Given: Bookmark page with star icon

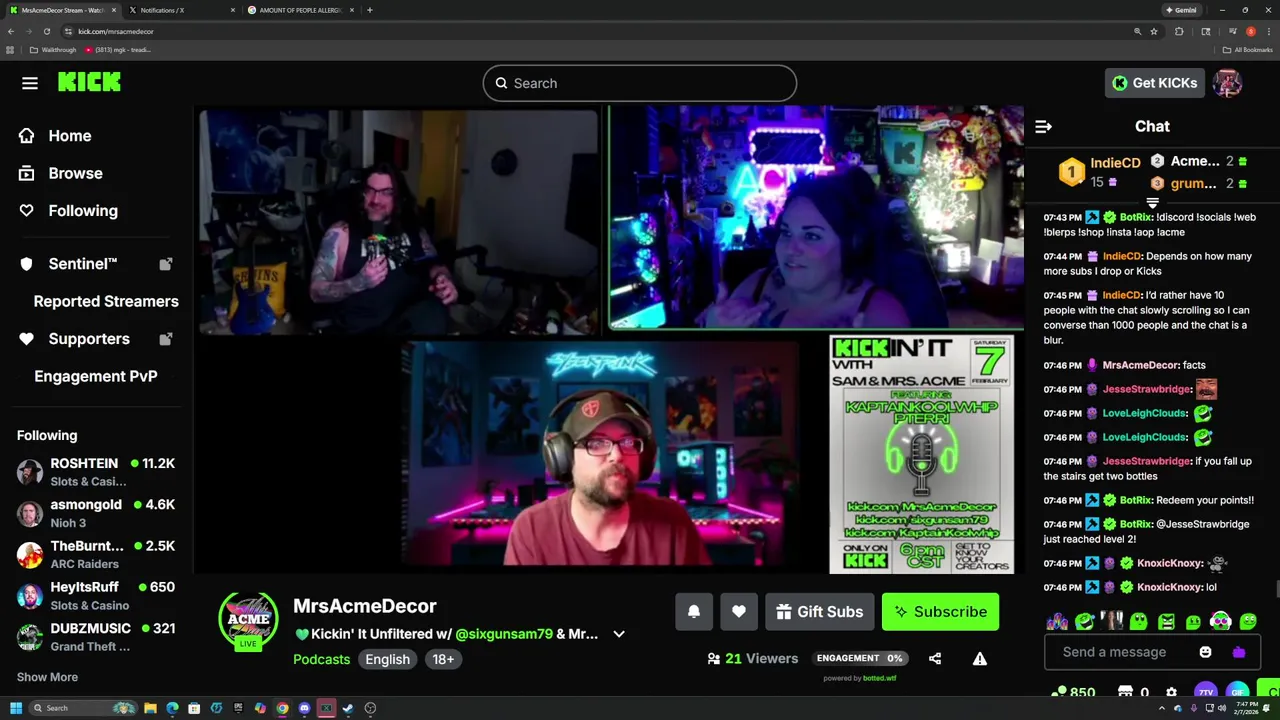Looking at the screenshot, I should [x=1154, y=31].
